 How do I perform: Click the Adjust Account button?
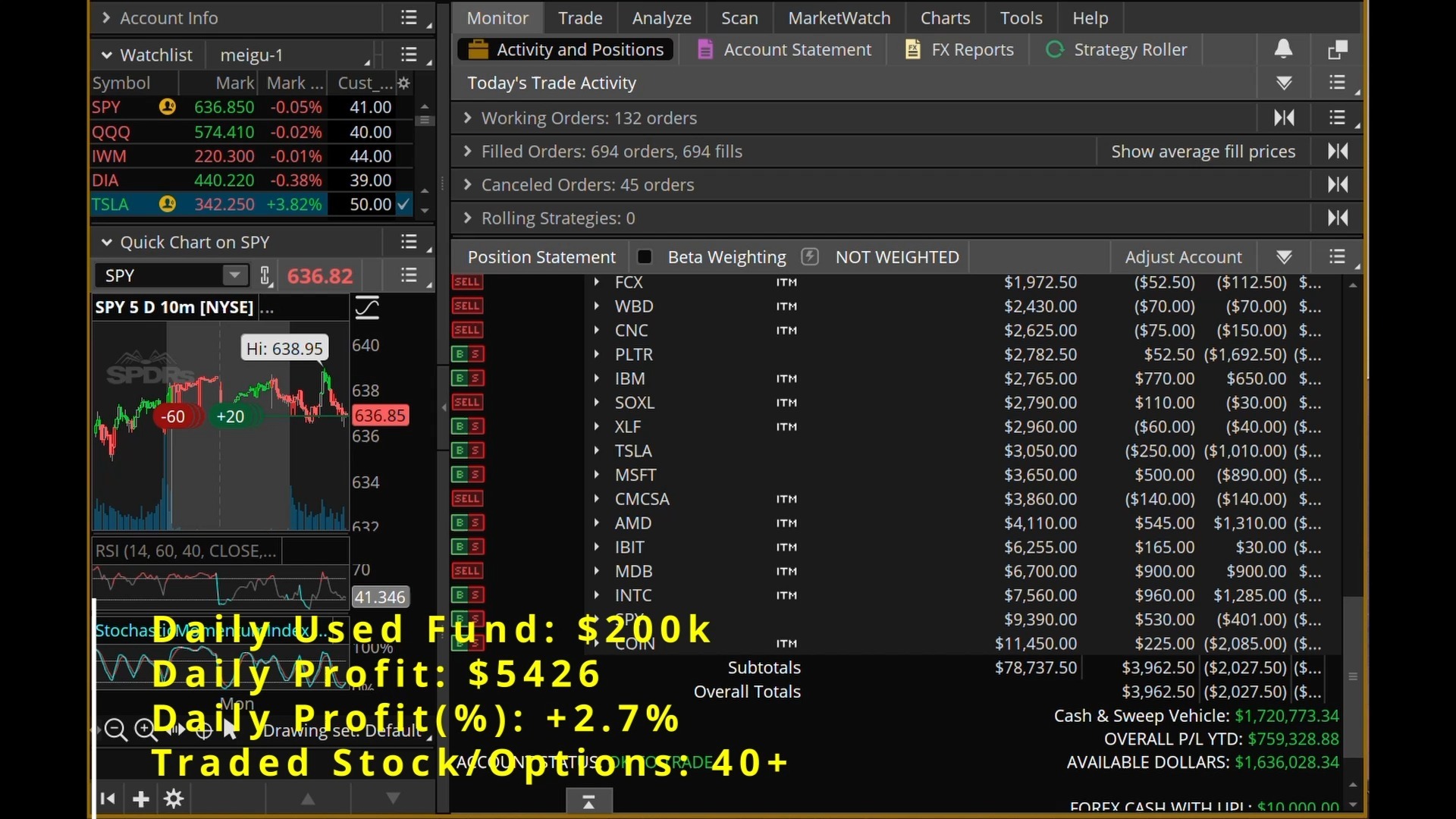point(1183,257)
